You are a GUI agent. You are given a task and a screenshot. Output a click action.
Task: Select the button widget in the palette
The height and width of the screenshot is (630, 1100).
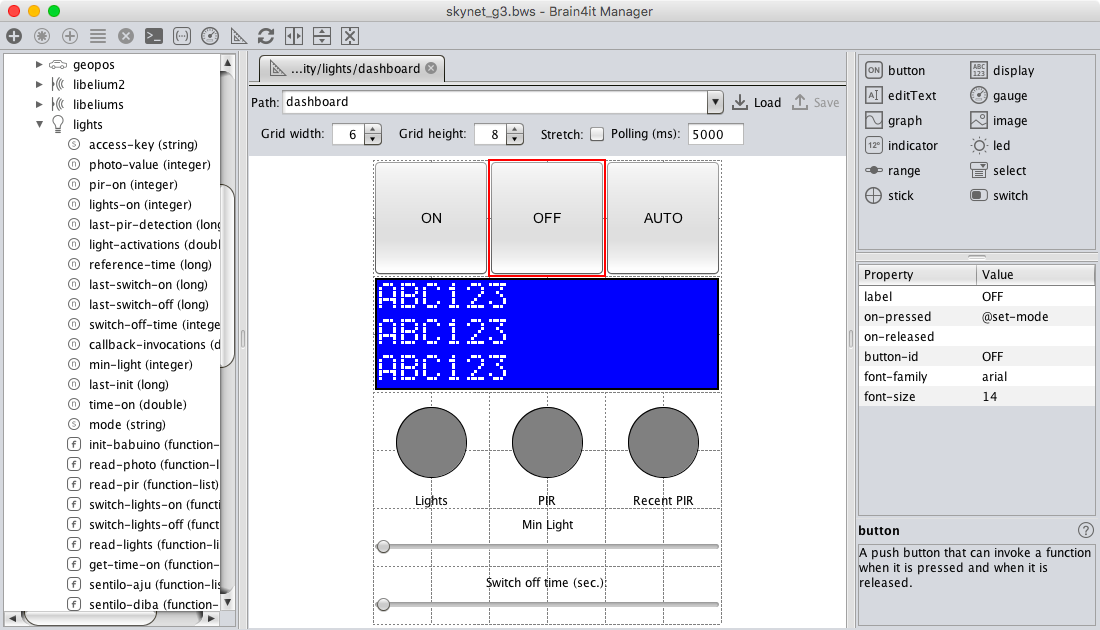[x=896, y=70]
